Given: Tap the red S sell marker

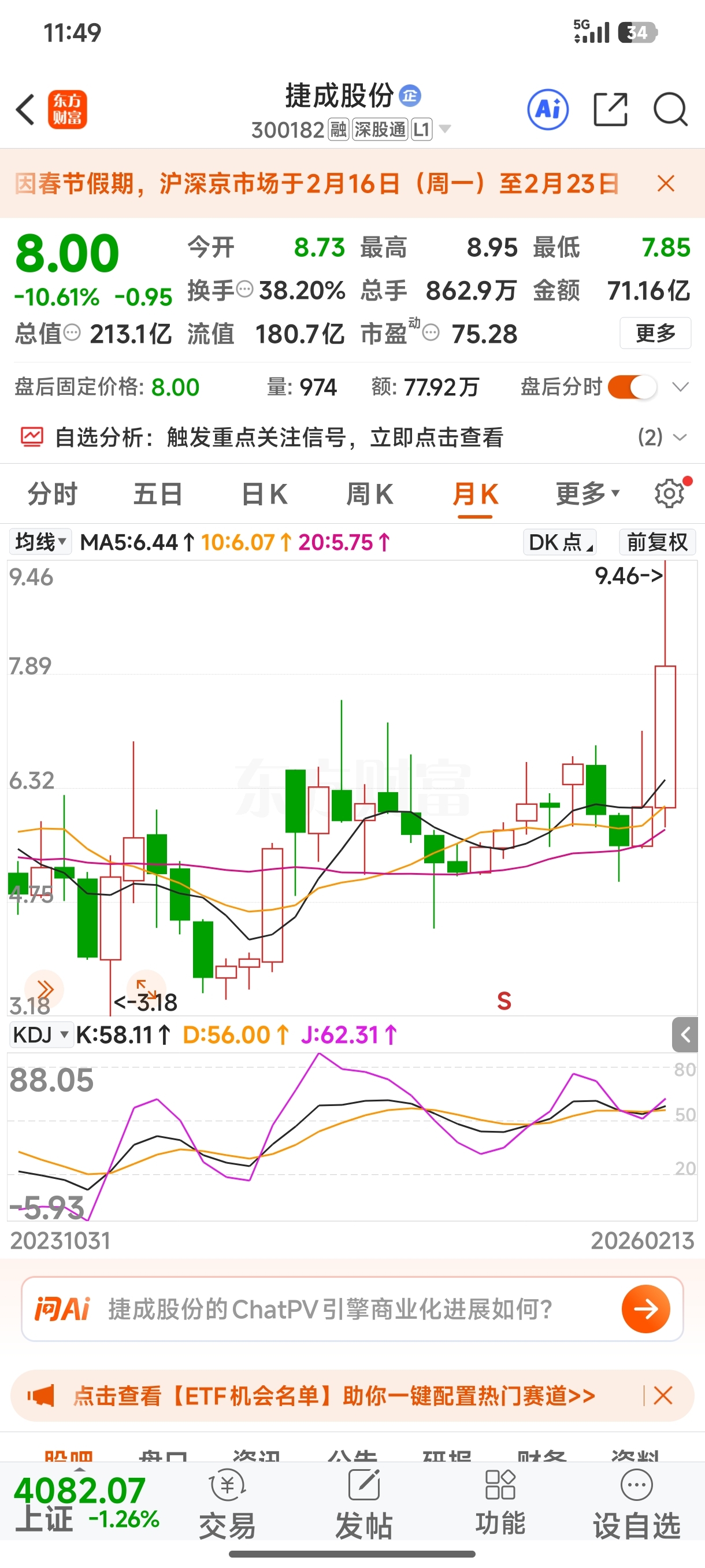Looking at the screenshot, I should click(x=504, y=1001).
